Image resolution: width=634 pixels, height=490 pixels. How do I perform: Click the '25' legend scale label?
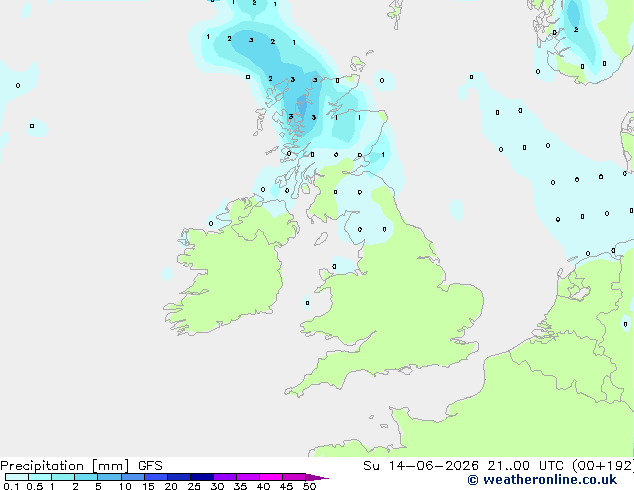click(194, 486)
